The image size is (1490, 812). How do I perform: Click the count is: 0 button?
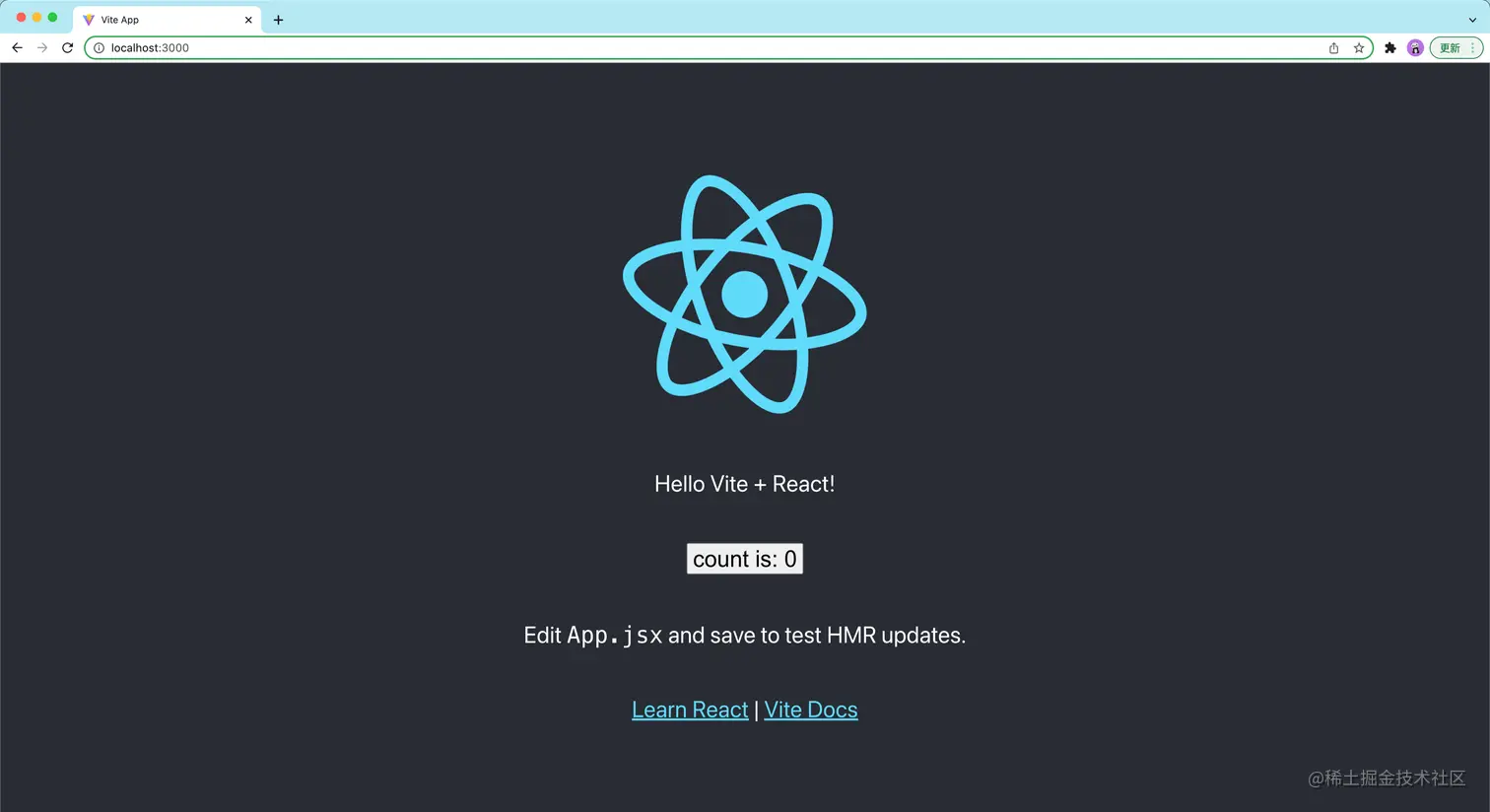point(745,559)
